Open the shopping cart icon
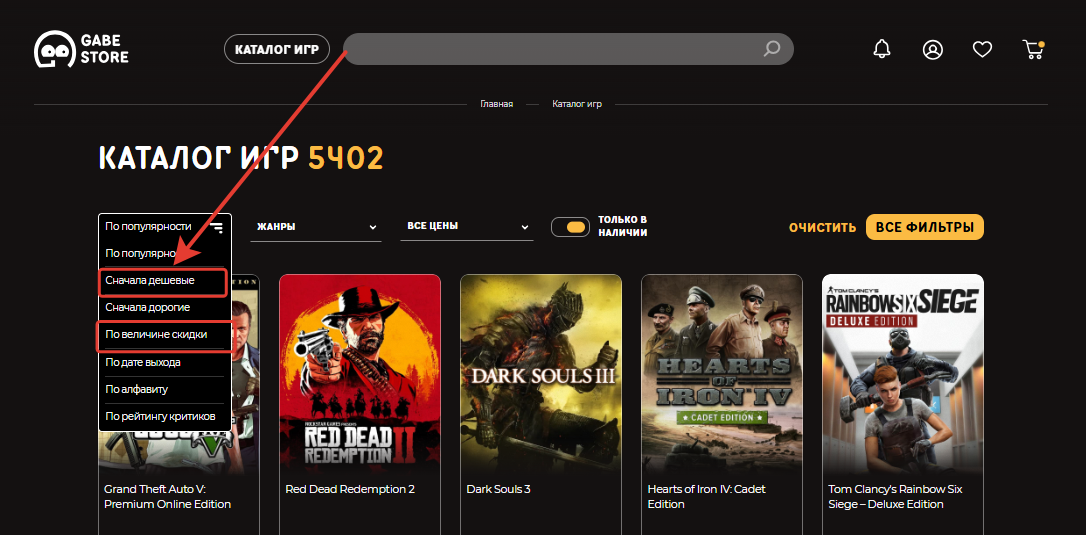The image size is (1086, 535). [x=1033, y=49]
